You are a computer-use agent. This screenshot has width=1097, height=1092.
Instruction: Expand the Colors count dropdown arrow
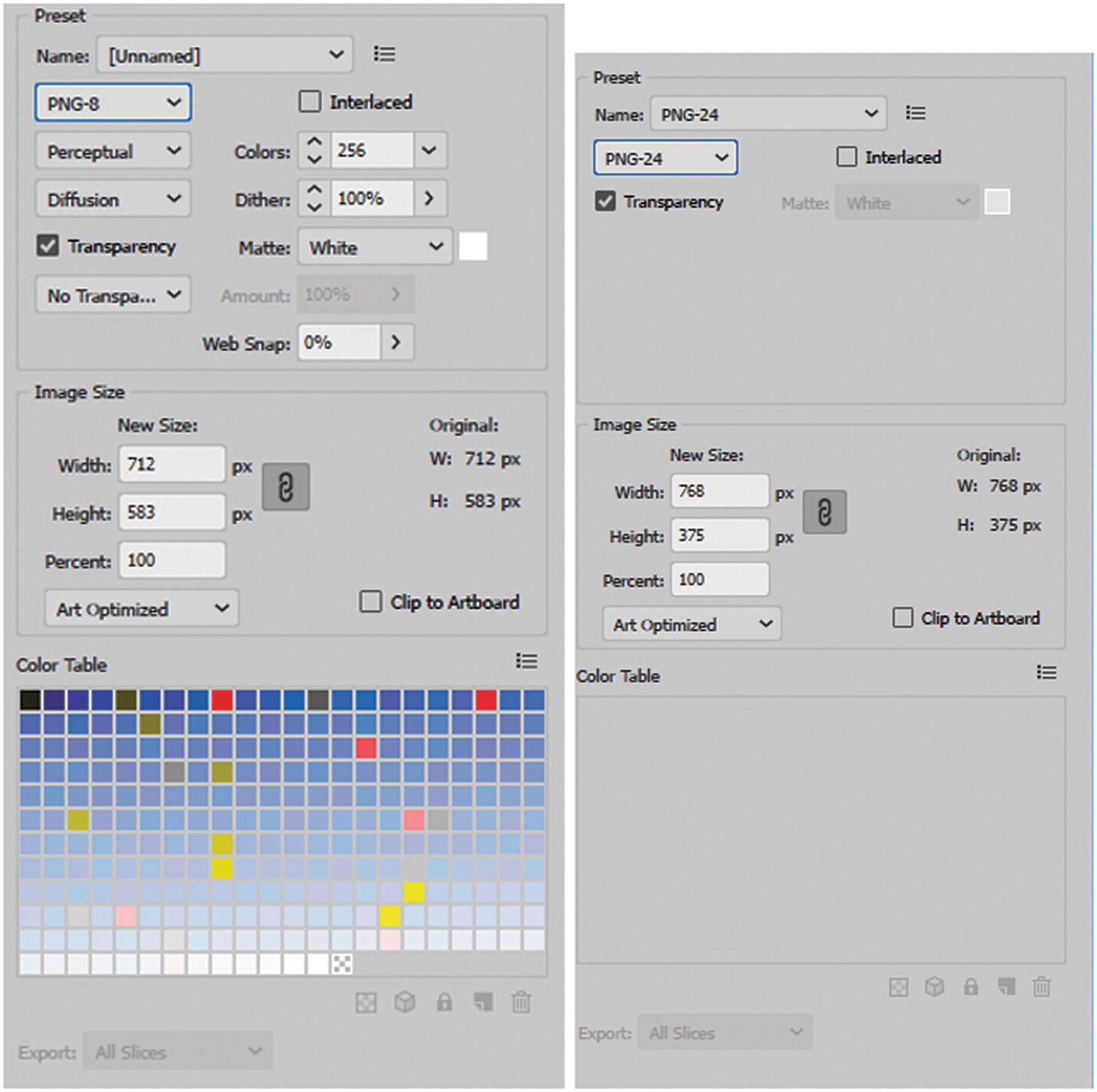[x=430, y=151]
